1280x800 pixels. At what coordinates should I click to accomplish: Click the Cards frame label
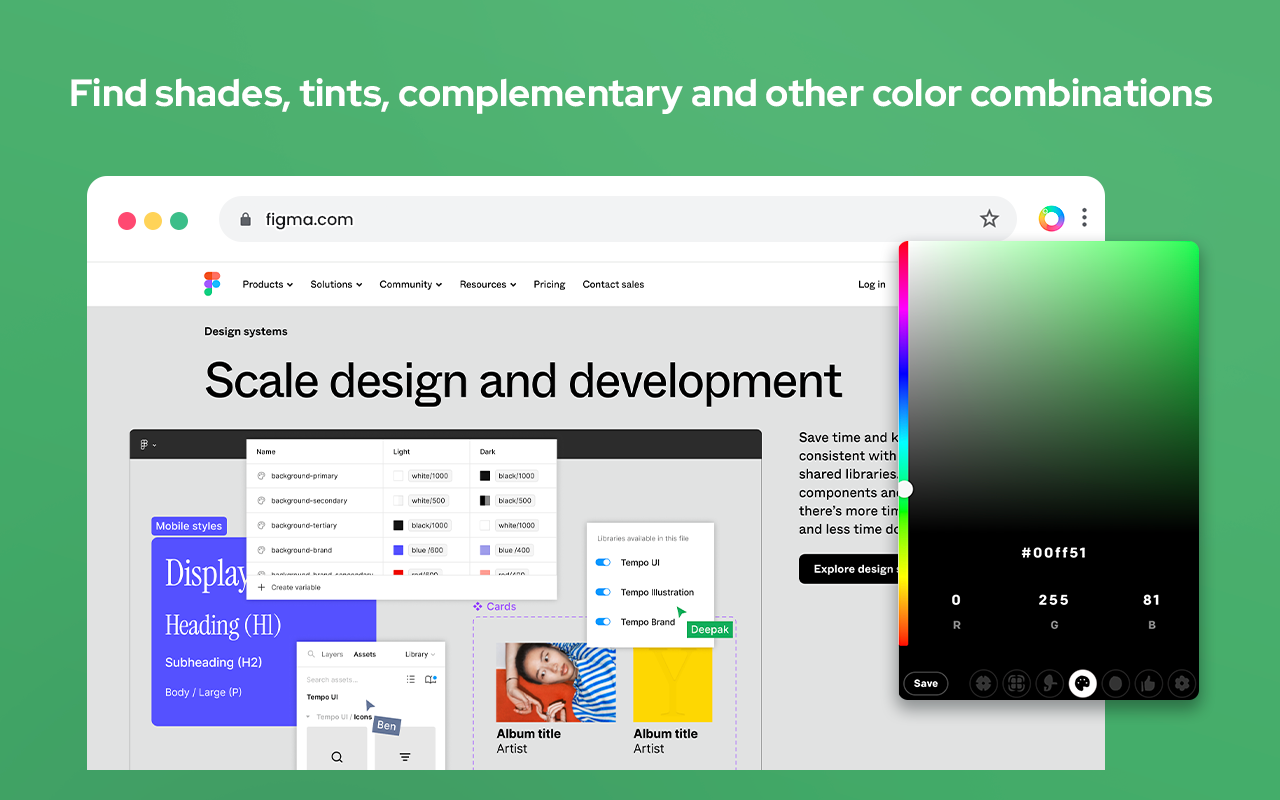pyautogui.click(x=501, y=606)
